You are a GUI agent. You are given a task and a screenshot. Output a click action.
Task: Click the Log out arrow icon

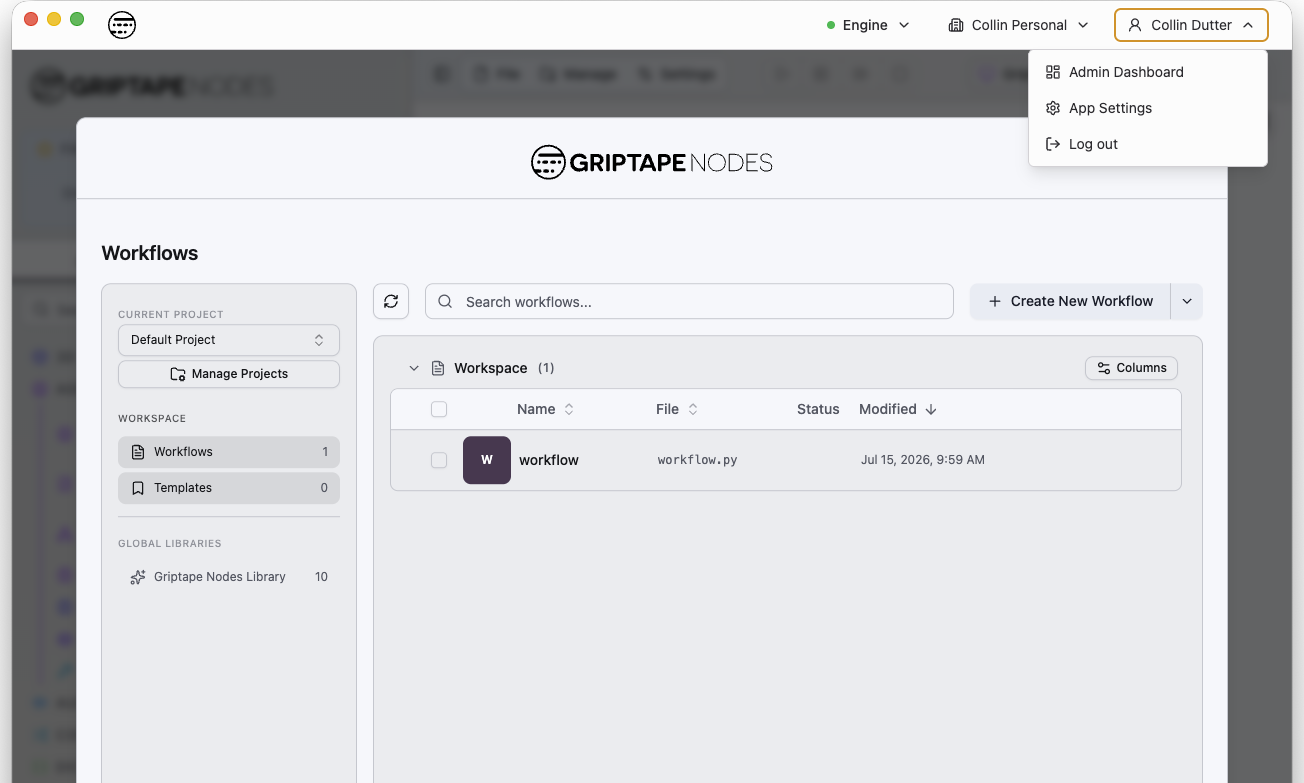(x=1053, y=144)
